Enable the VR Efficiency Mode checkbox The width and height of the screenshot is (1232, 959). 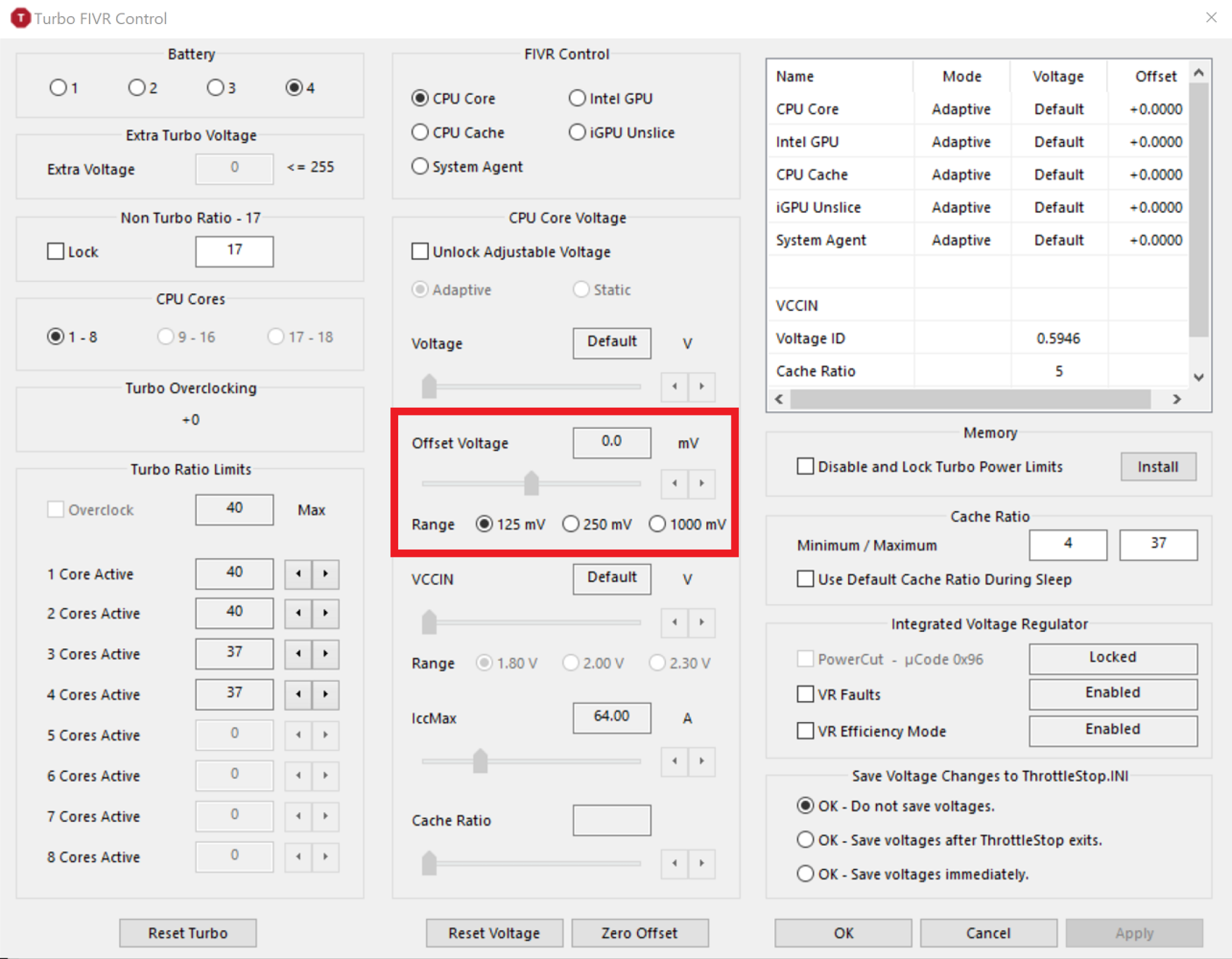click(x=804, y=731)
